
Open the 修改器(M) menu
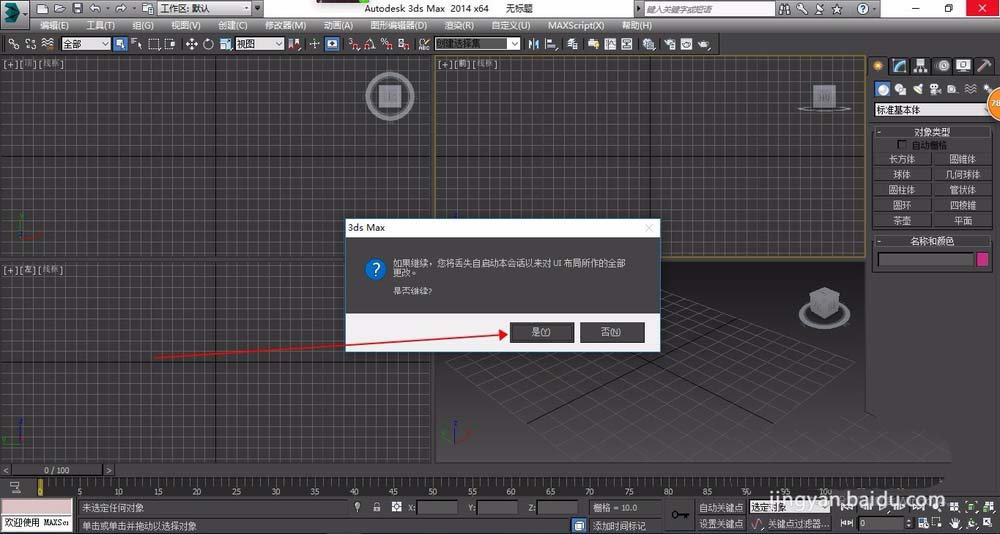(x=285, y=26)
